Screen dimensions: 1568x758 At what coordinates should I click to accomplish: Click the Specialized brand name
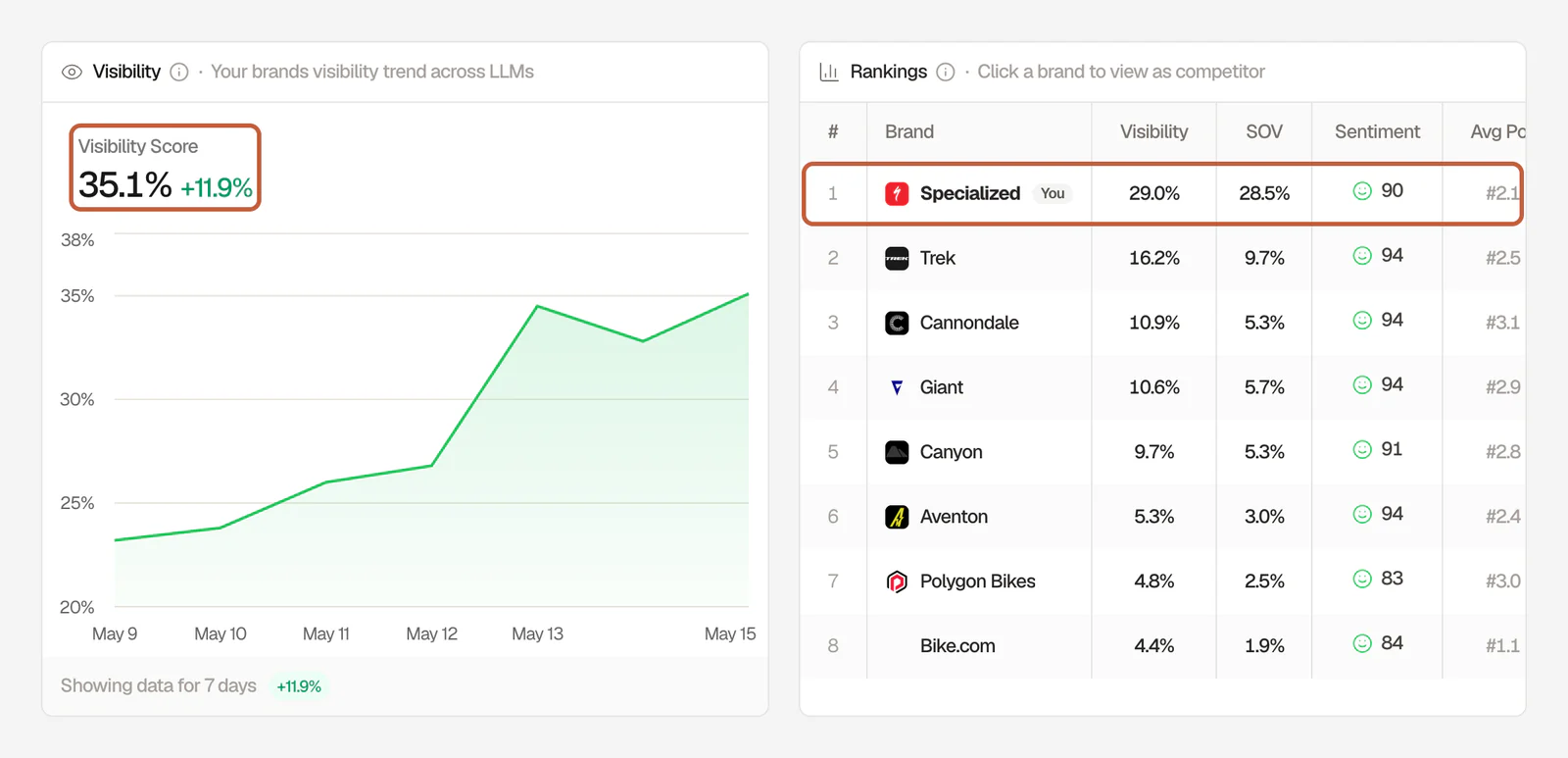point(970,193)
